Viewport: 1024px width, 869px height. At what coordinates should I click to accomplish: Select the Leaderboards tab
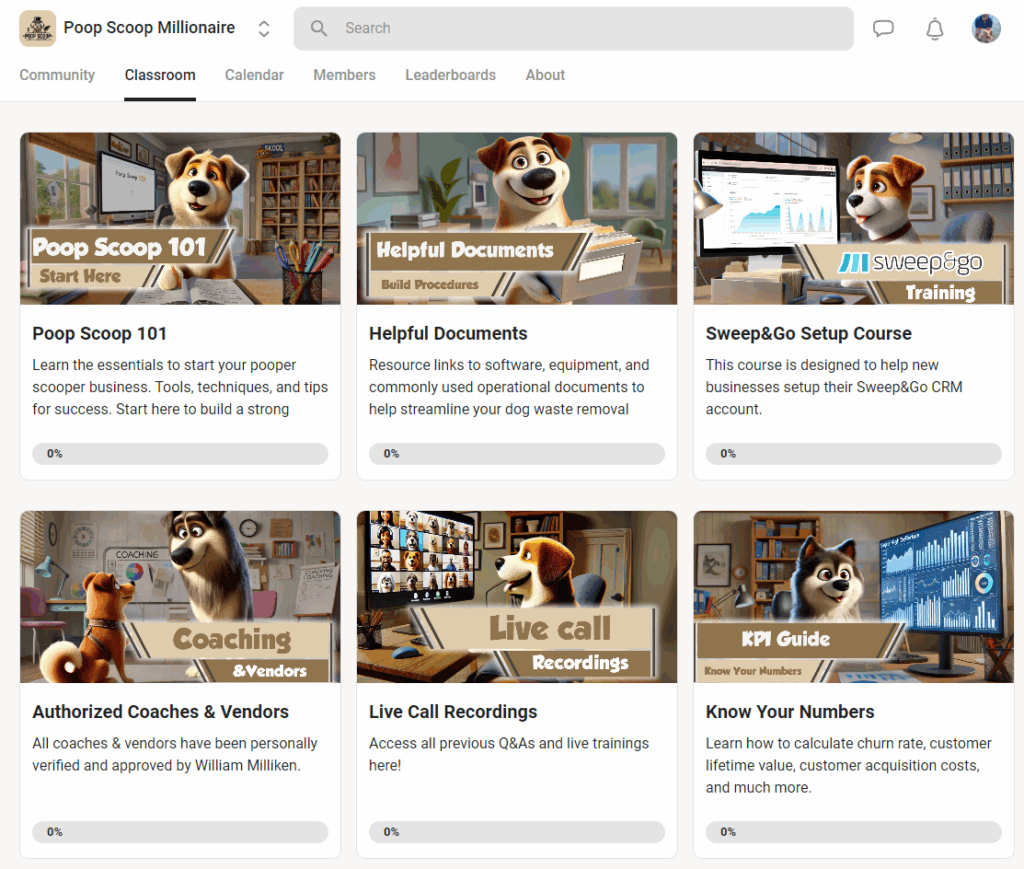[x=450, y=75]
